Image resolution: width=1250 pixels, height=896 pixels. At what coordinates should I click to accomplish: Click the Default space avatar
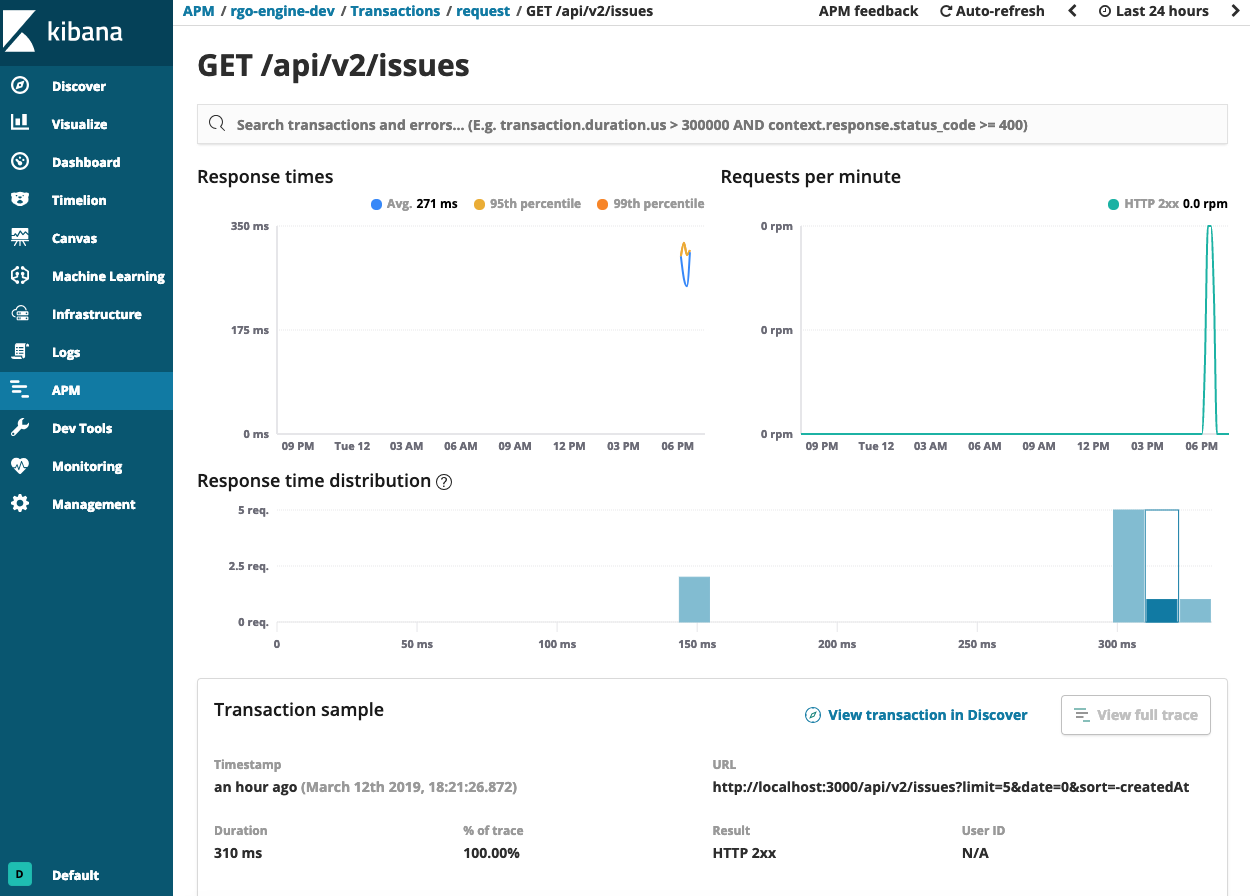click(x=20, y=874)
